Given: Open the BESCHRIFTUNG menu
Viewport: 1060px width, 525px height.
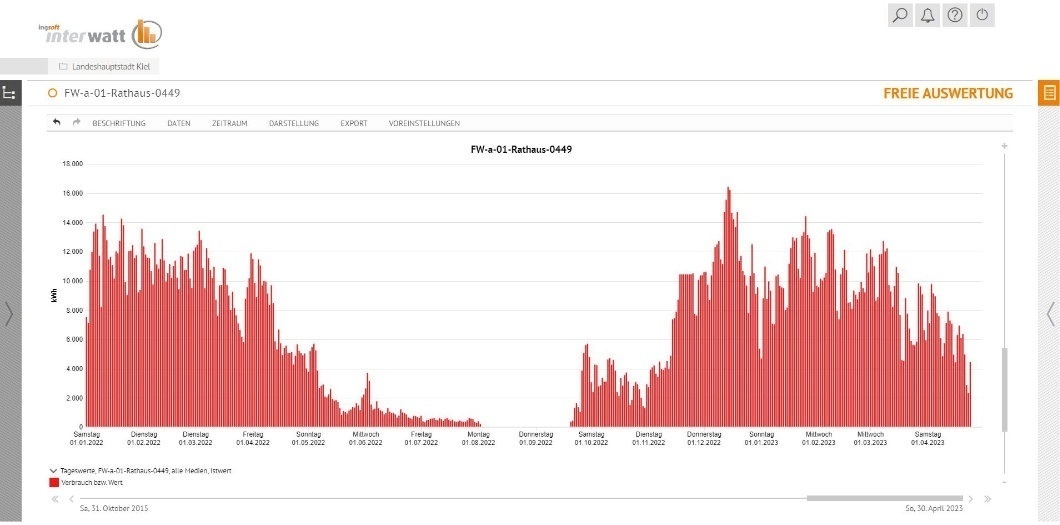Looking at the screenshot, I should [119, 123].
